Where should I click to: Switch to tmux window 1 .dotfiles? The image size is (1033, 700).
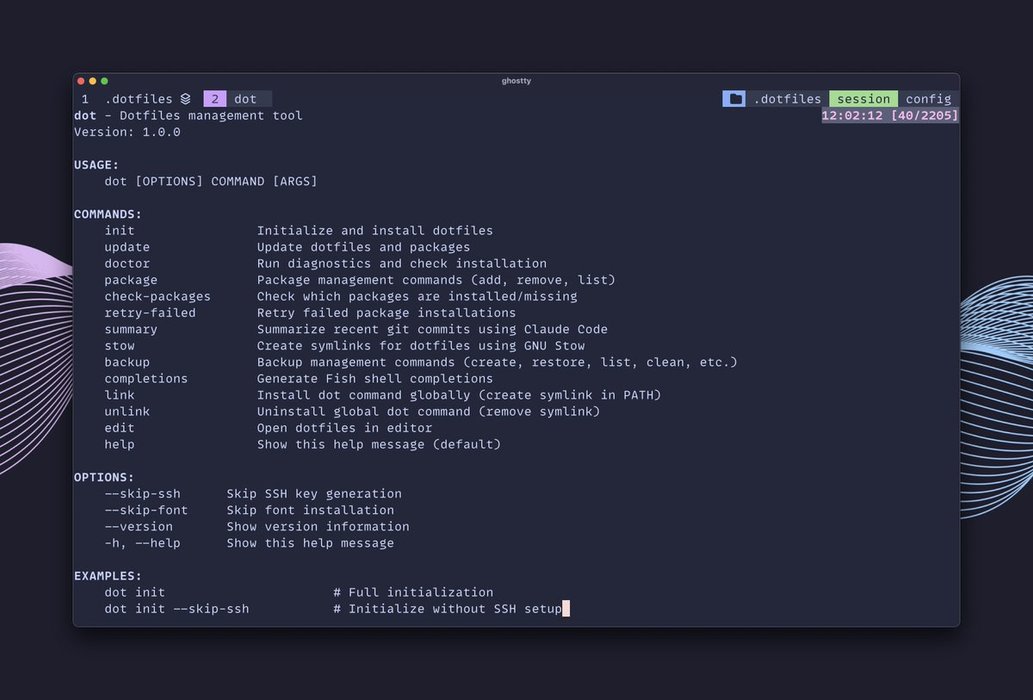127,99
